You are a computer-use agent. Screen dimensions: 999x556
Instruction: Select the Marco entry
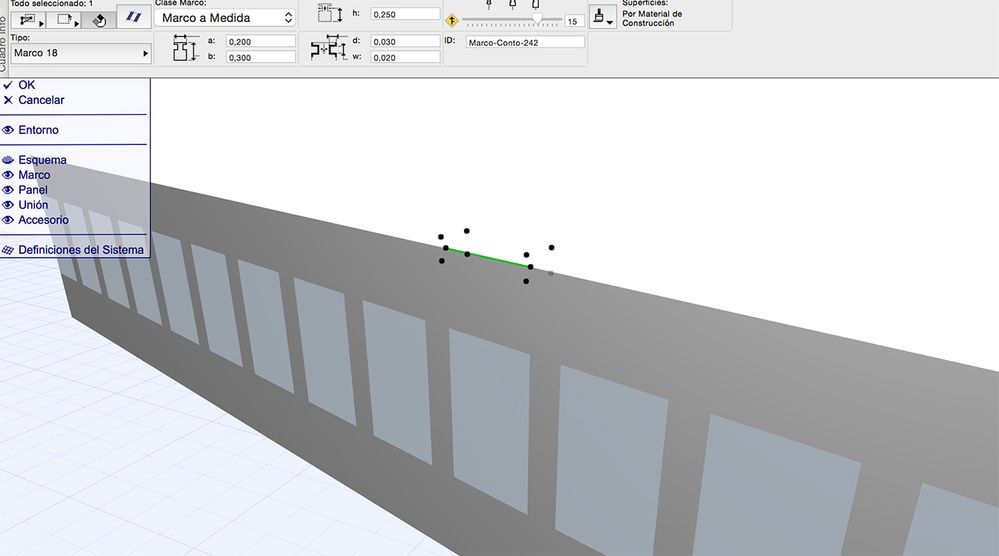tap(34, 175)
